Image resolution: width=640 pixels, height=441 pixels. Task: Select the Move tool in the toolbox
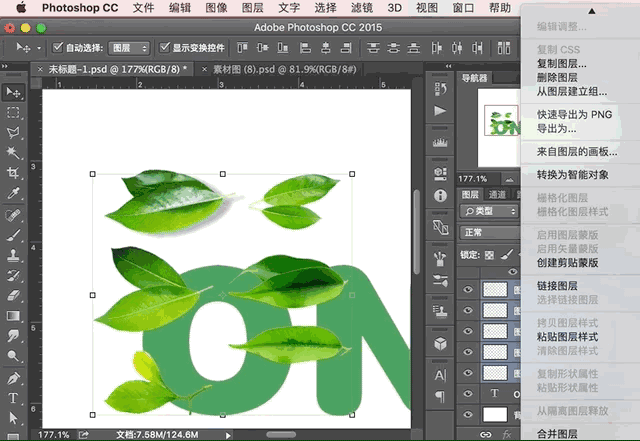[13, 92]
